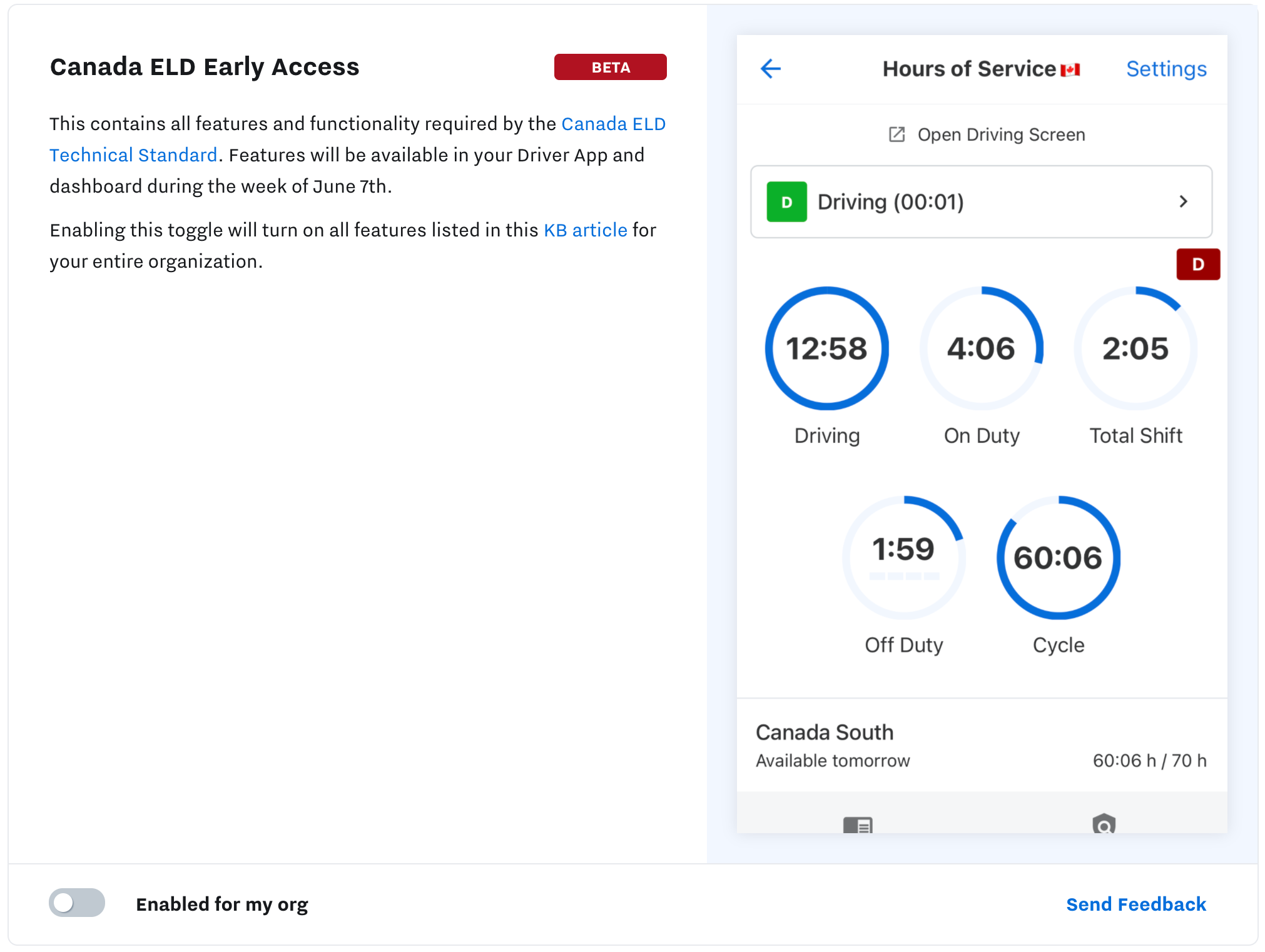Expand the Driving status chevron
1265x952 pixels.
tap(1183, 202)
